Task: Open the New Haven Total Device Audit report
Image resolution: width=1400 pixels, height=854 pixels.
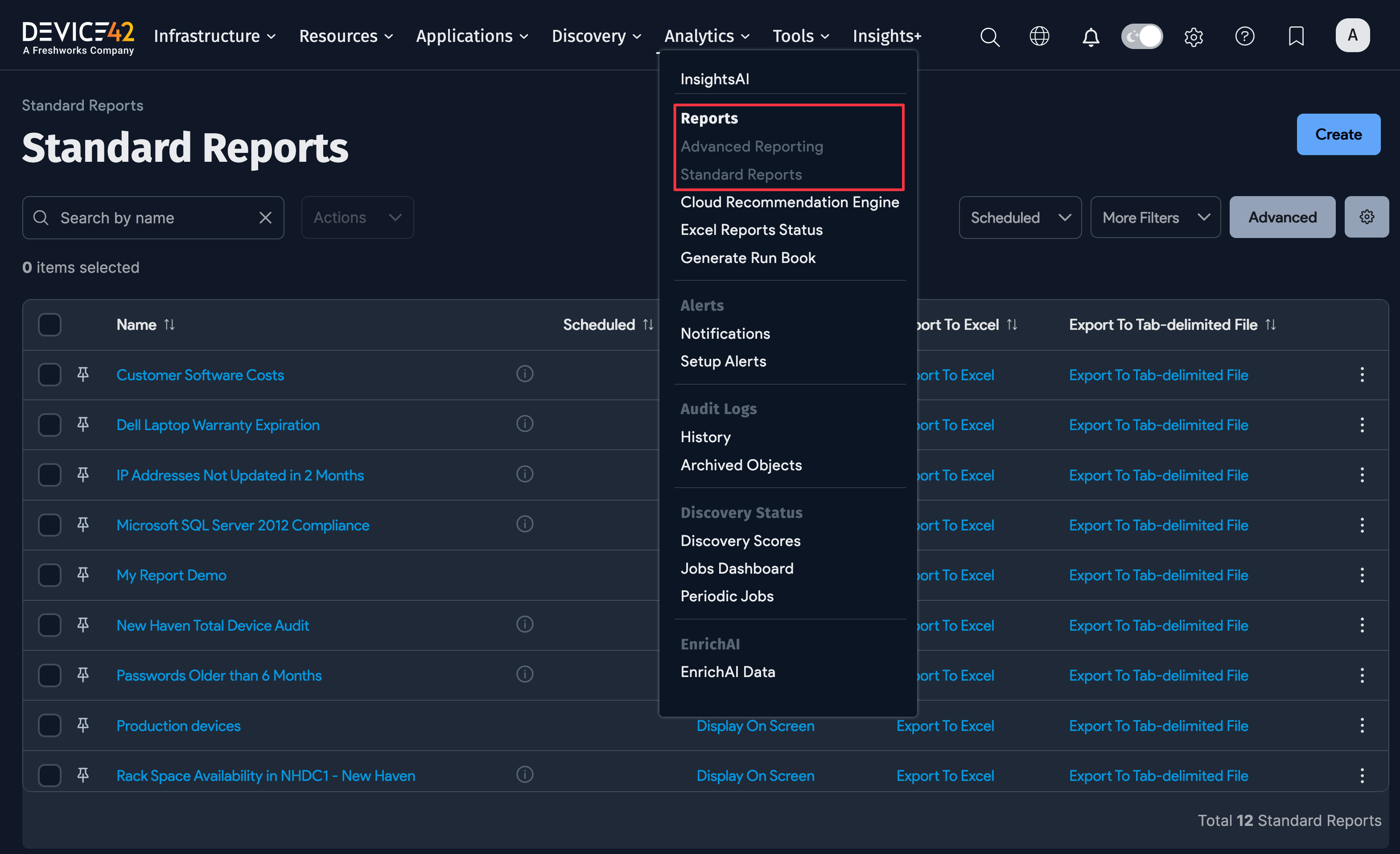Action: pyautogui.click(x=213, y=624)
